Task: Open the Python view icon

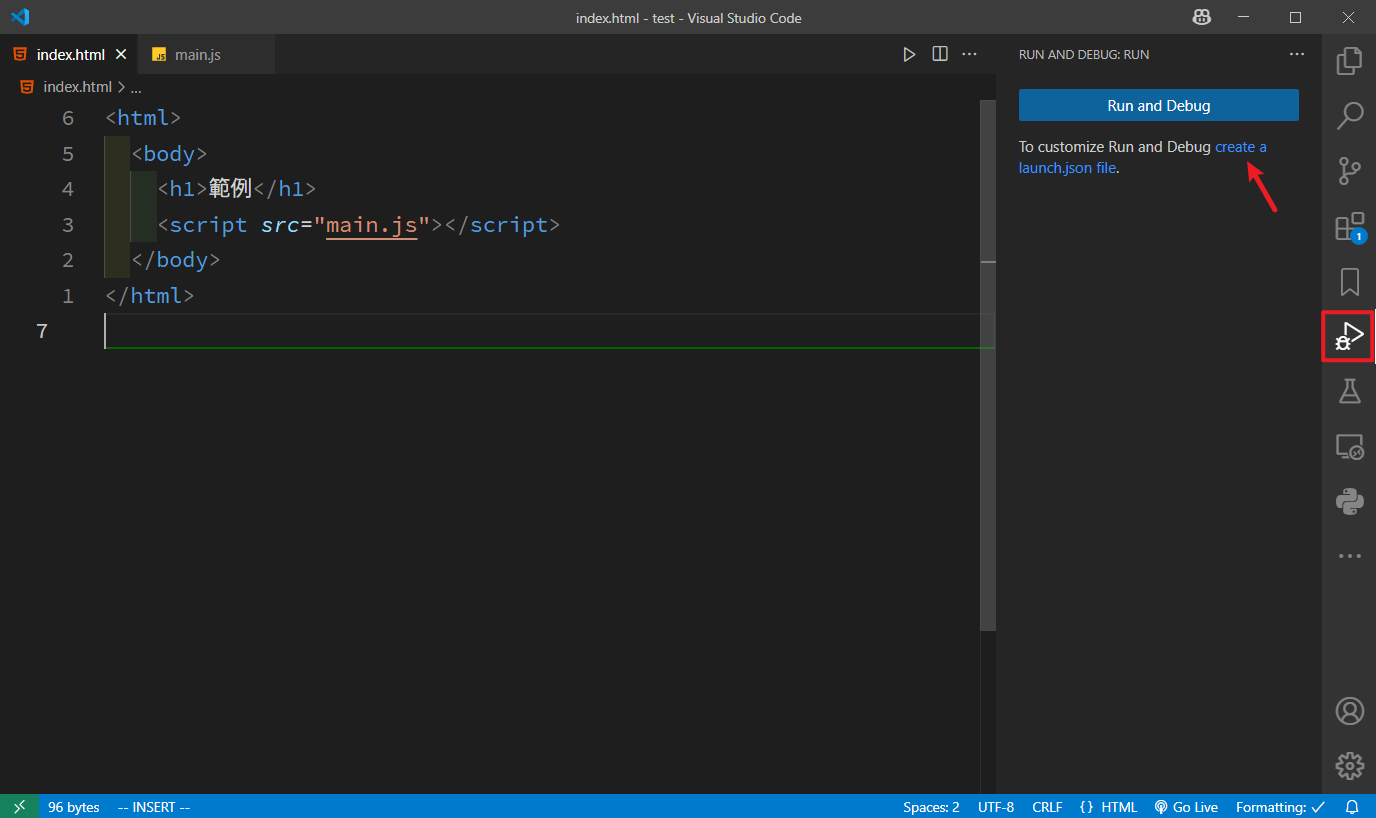Action: pos(1349,501)
